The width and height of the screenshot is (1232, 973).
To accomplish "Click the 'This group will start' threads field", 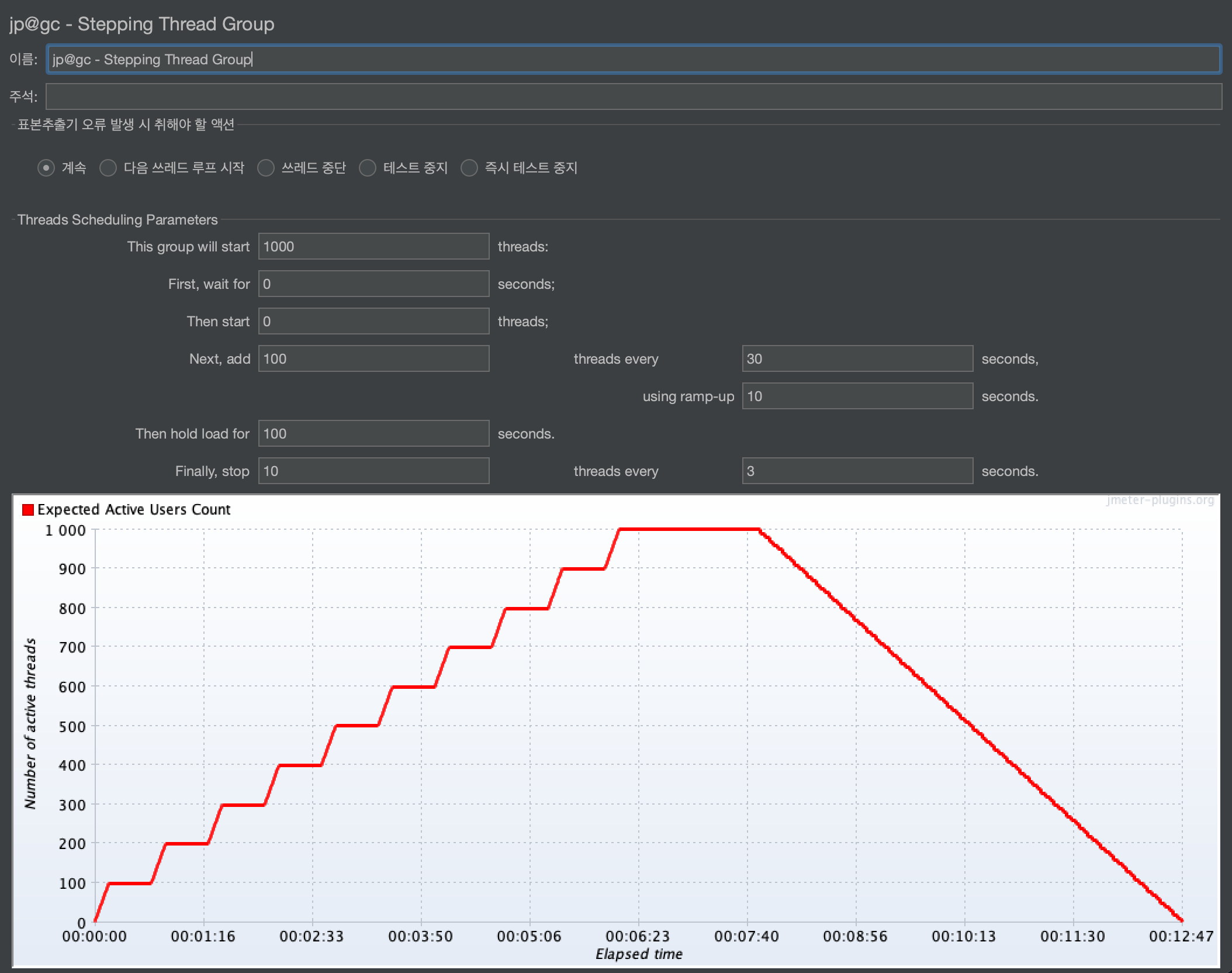I will (x=373, y=247).
